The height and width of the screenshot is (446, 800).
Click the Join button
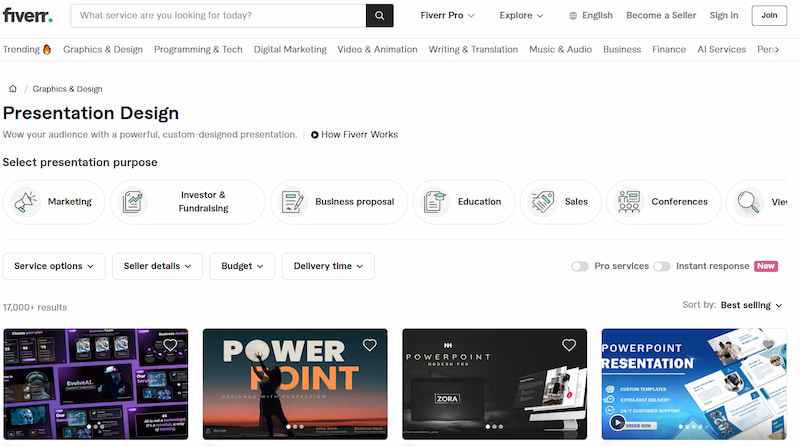769,15
